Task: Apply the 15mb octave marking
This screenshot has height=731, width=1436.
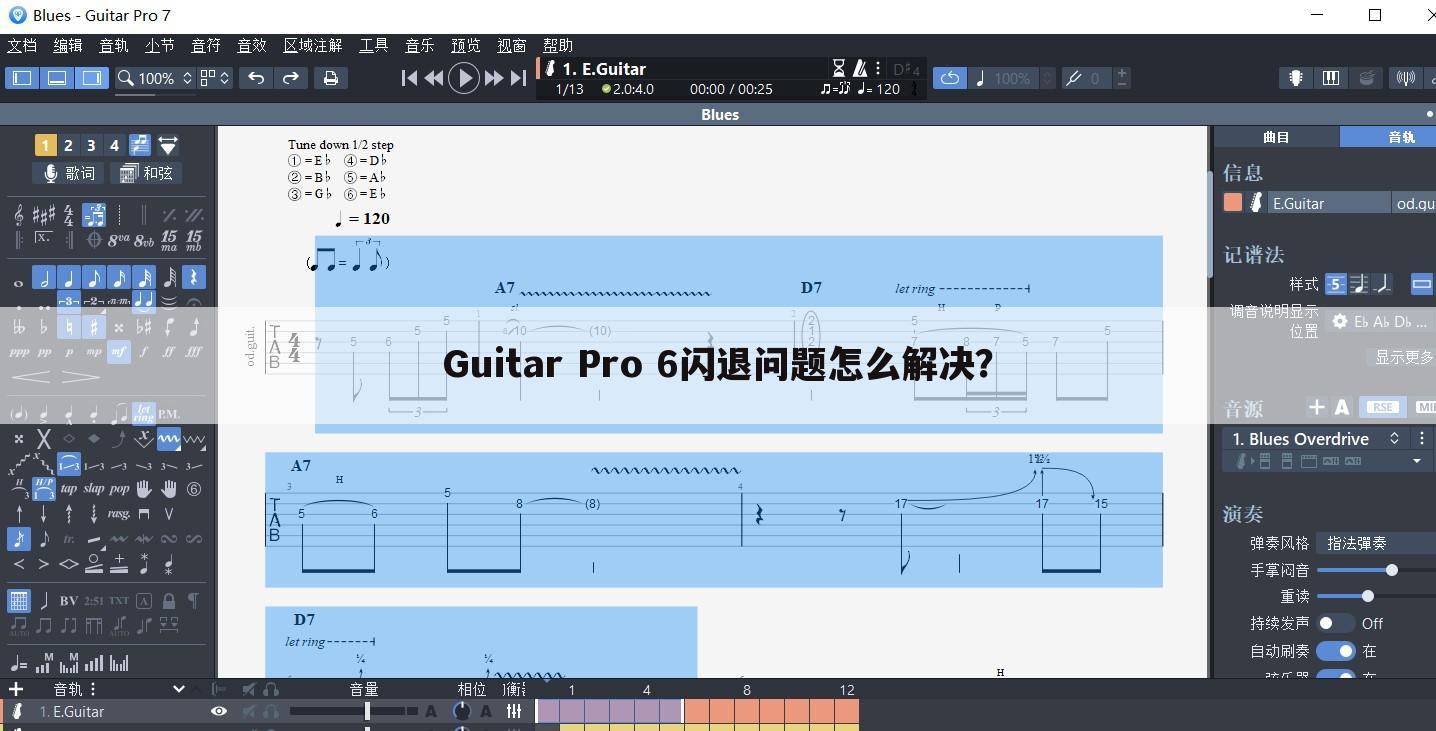Action: click(193, 240)
